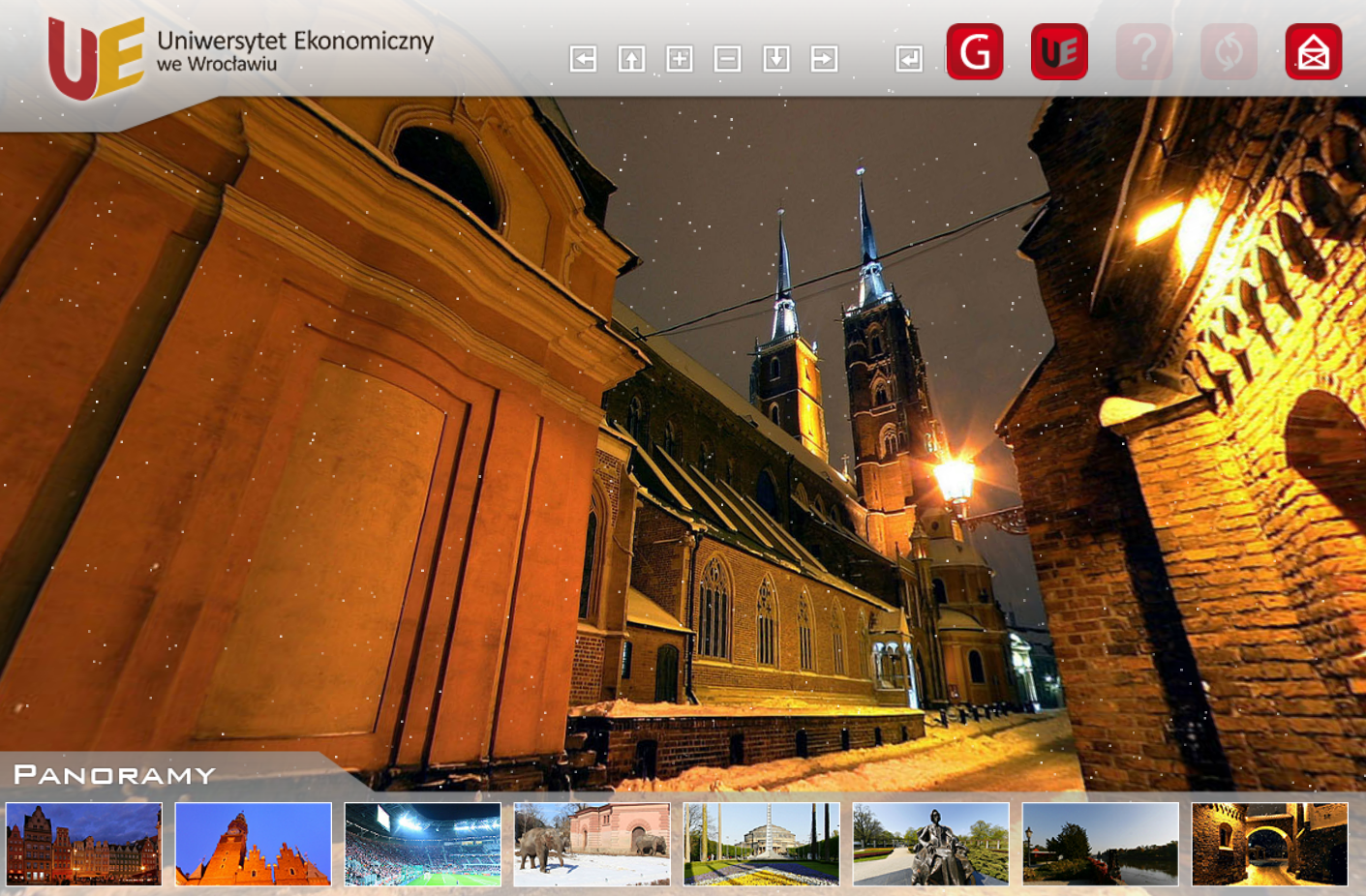Screen dimensions: 1366x896
Task: Zoom in with the plus icon
Action: coord(680,59)
